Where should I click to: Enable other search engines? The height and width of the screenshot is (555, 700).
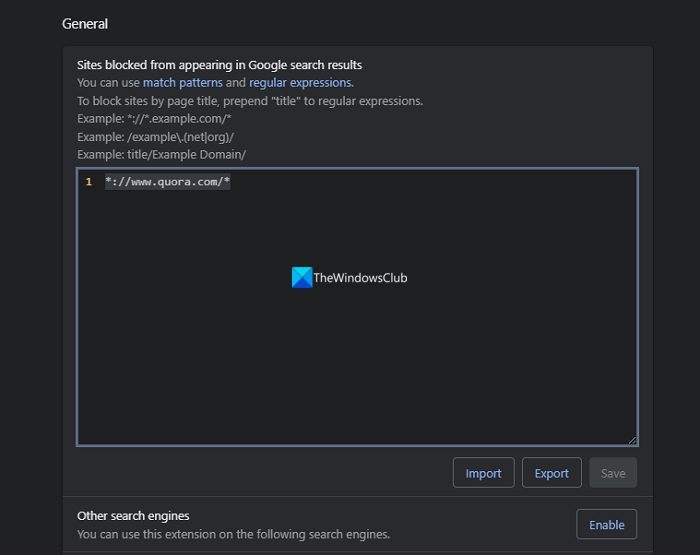click(x=606, y=524)
